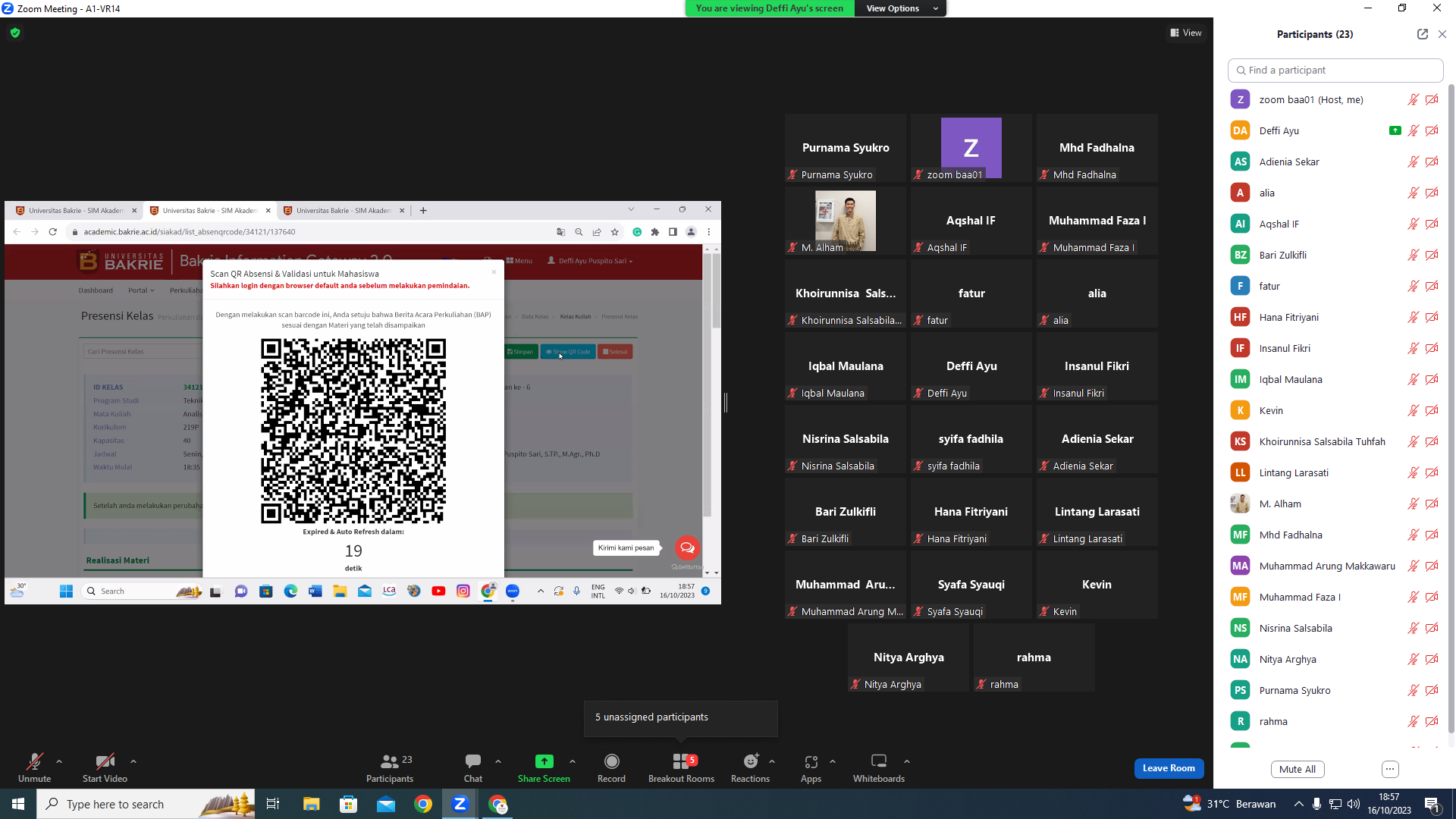Switch to second Universitas Bakrie browser tab

point(209,211)
